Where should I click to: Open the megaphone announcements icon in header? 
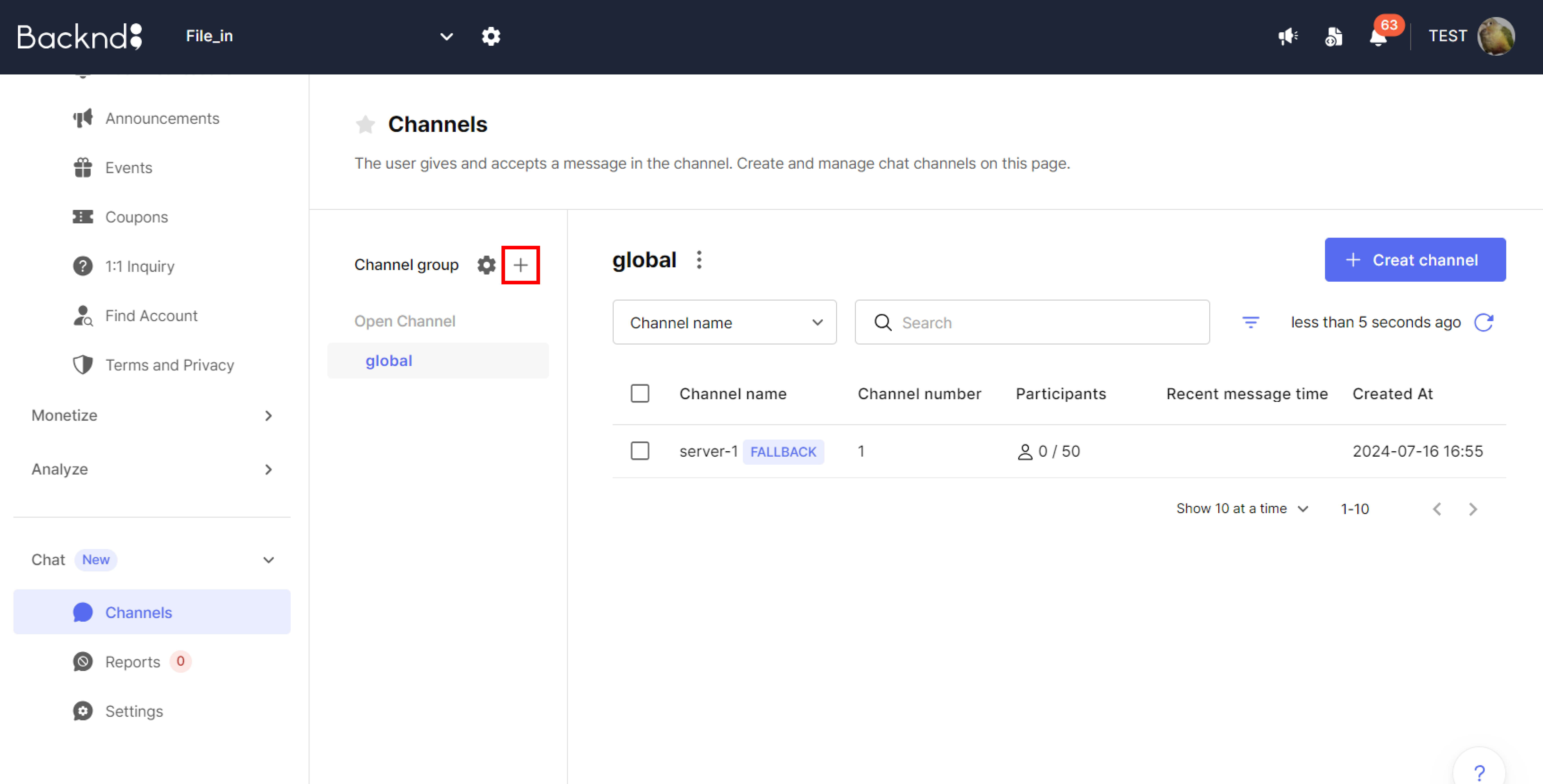pos(1288,37)
